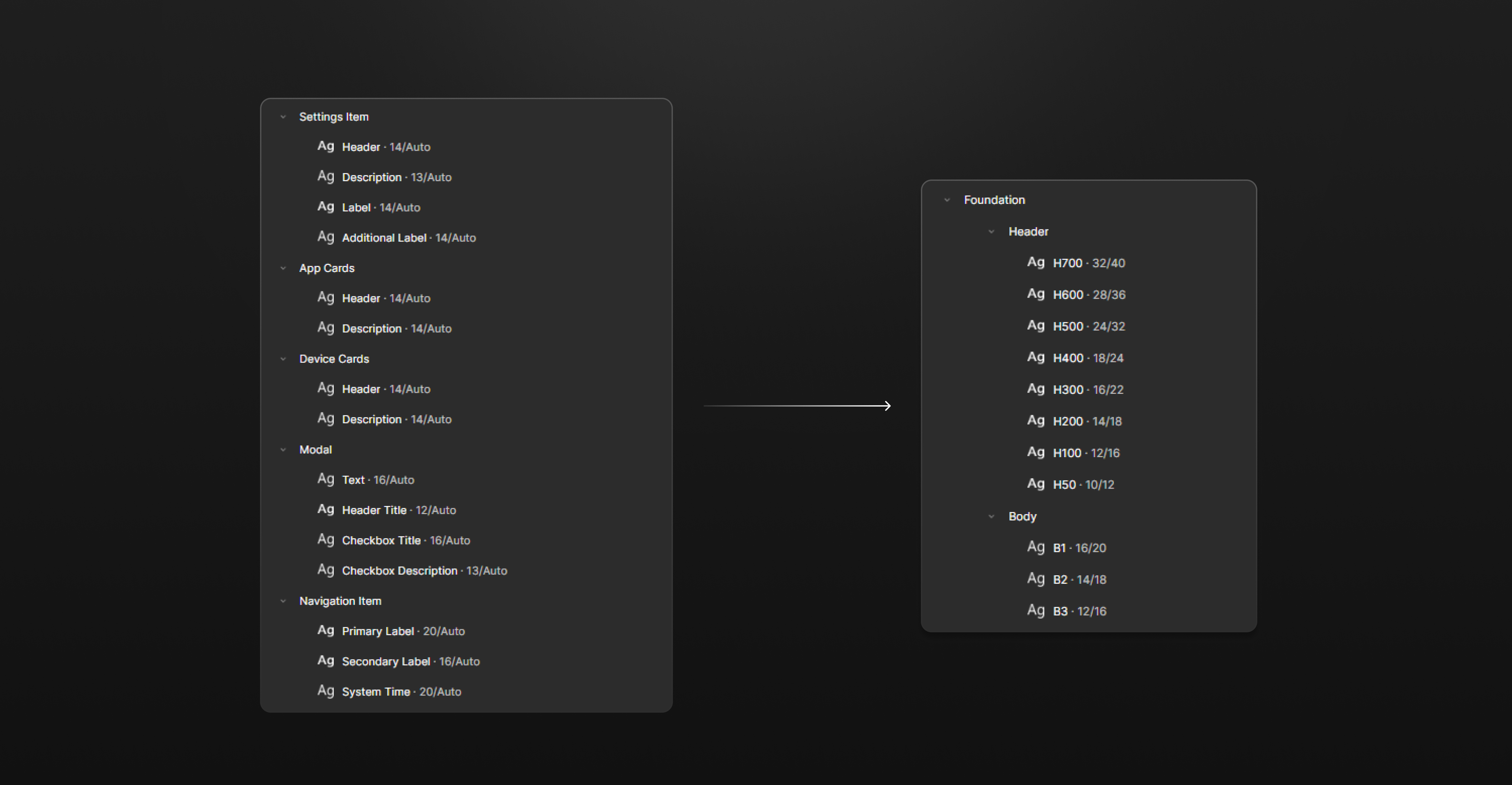This screenshot has height=785, width=1512.
Task: Click the Ag icon beside Additional Label
Action: [326, 237]
